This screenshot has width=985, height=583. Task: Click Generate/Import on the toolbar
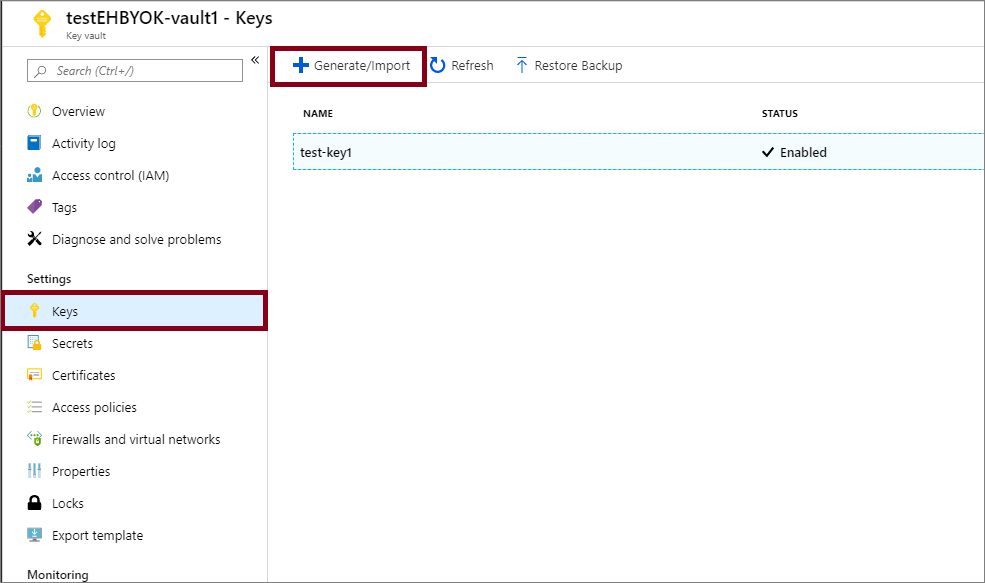click(x=347, y=65)
